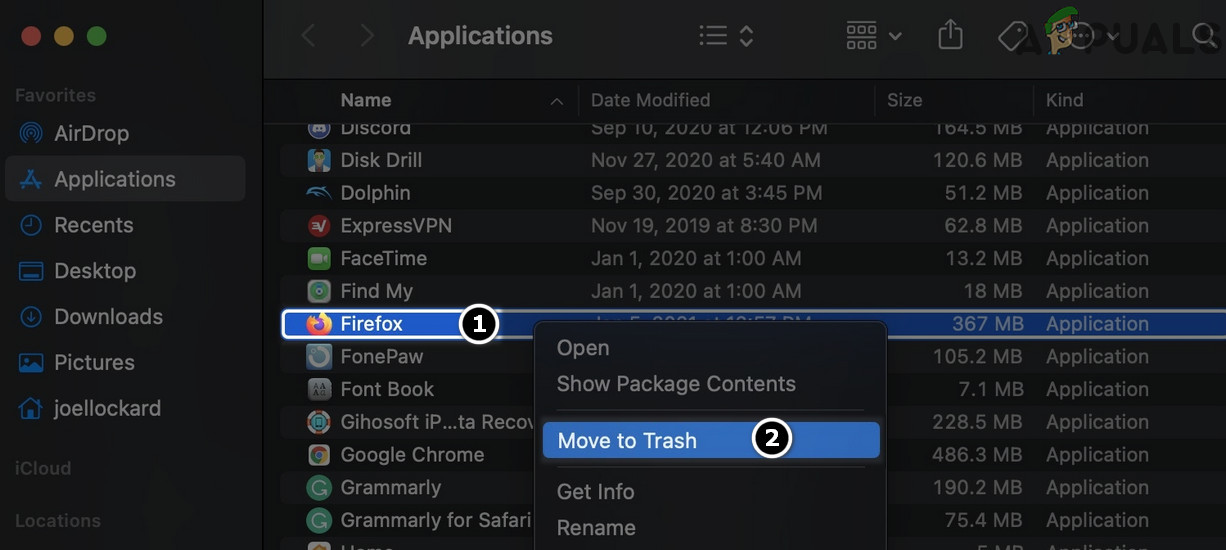Screen dimensions: 1226x550
Task: Select the Grammarly for Safari row
Action: [x=435, y=520]
